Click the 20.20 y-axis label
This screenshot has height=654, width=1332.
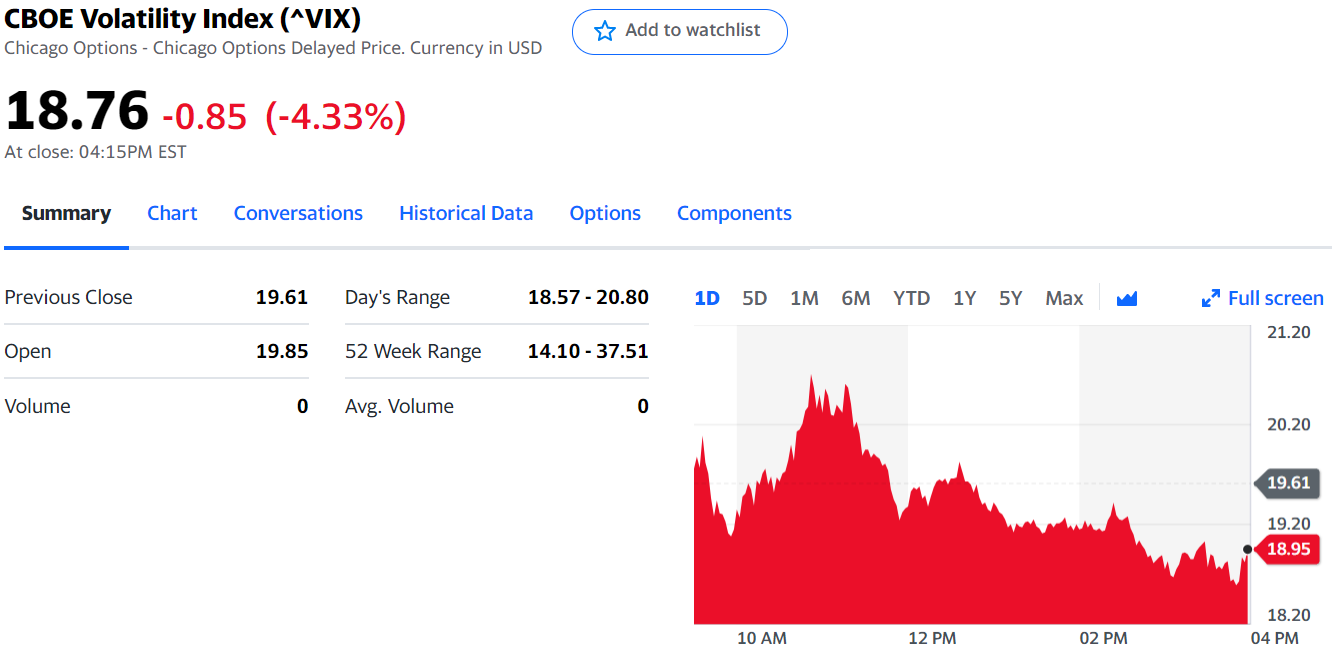[x=1289, y=424]
